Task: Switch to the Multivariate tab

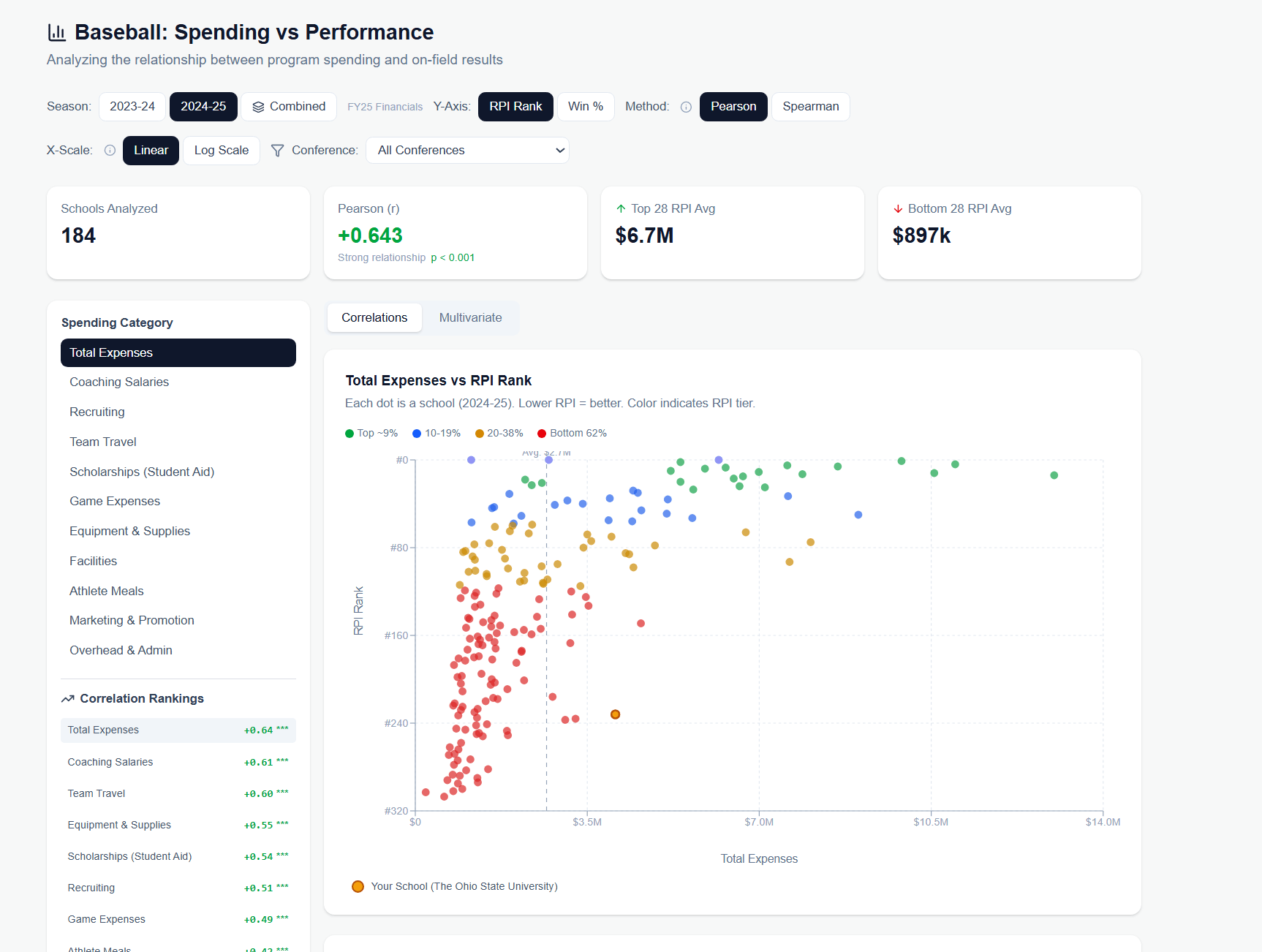Action: (470, 318)
